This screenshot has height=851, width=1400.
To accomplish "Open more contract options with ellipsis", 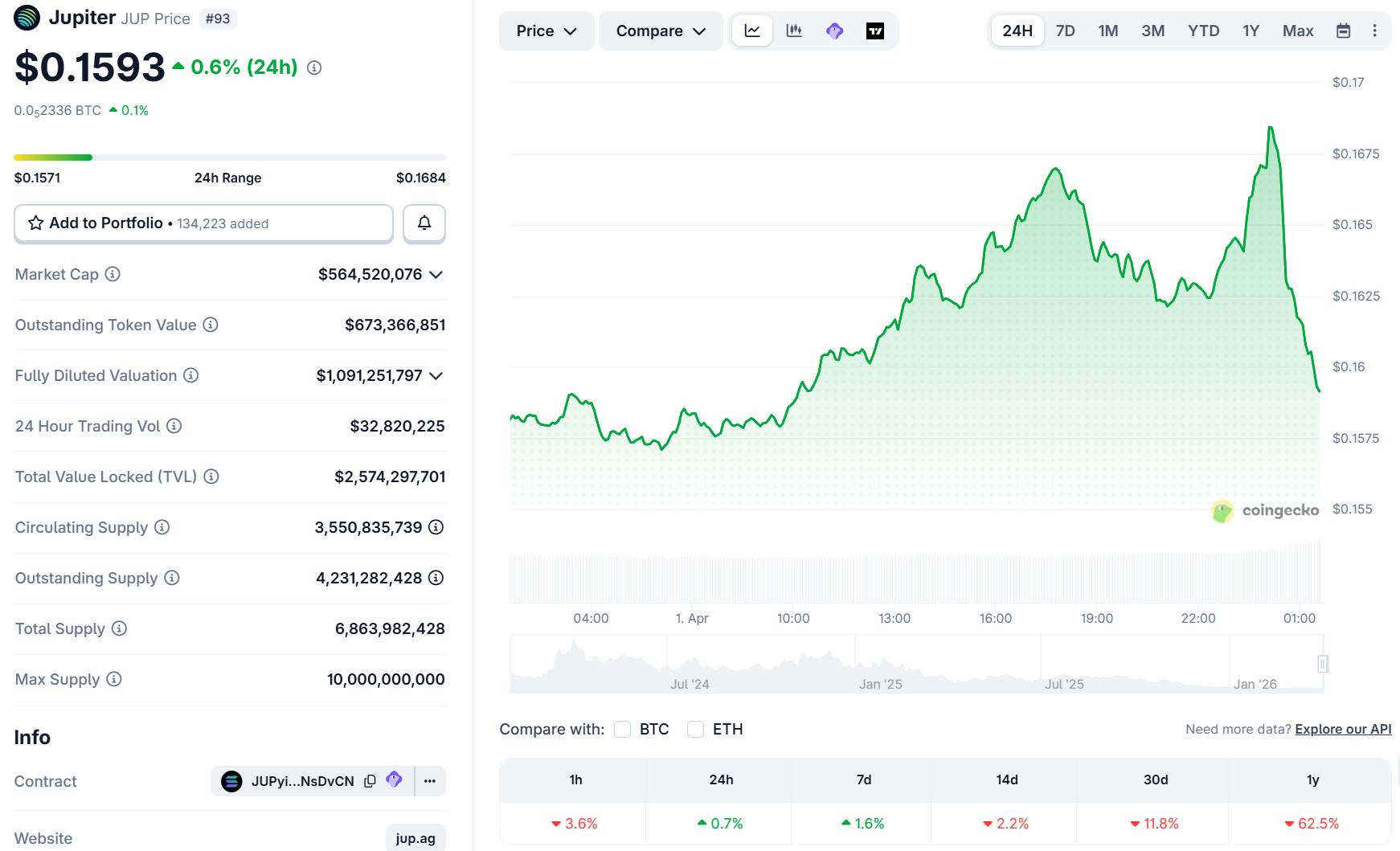I will [430, 781].
